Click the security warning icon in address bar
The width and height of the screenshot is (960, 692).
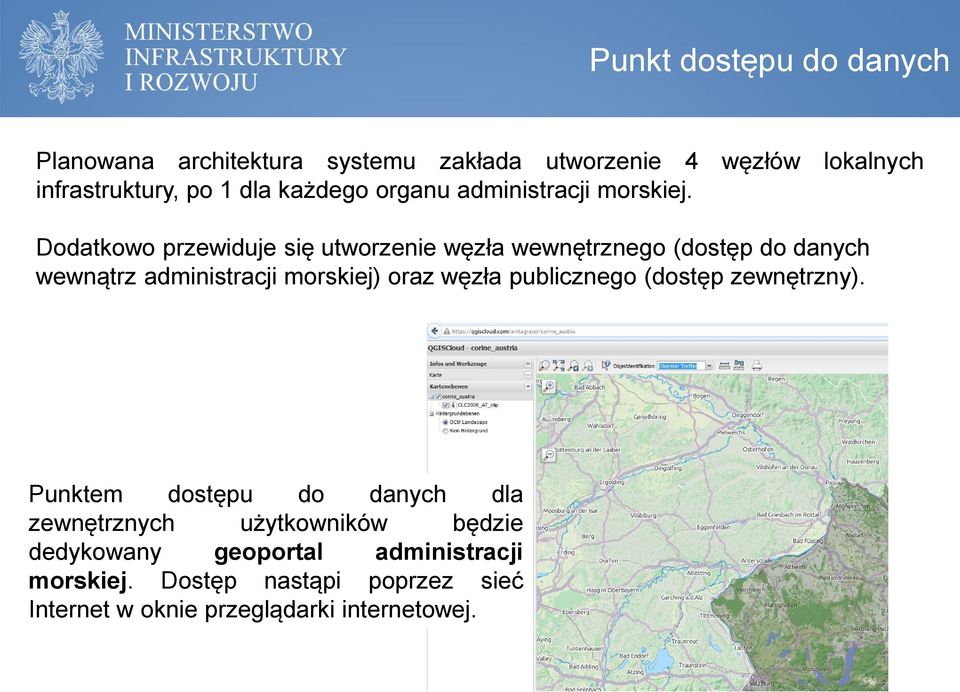pos(447,331)
